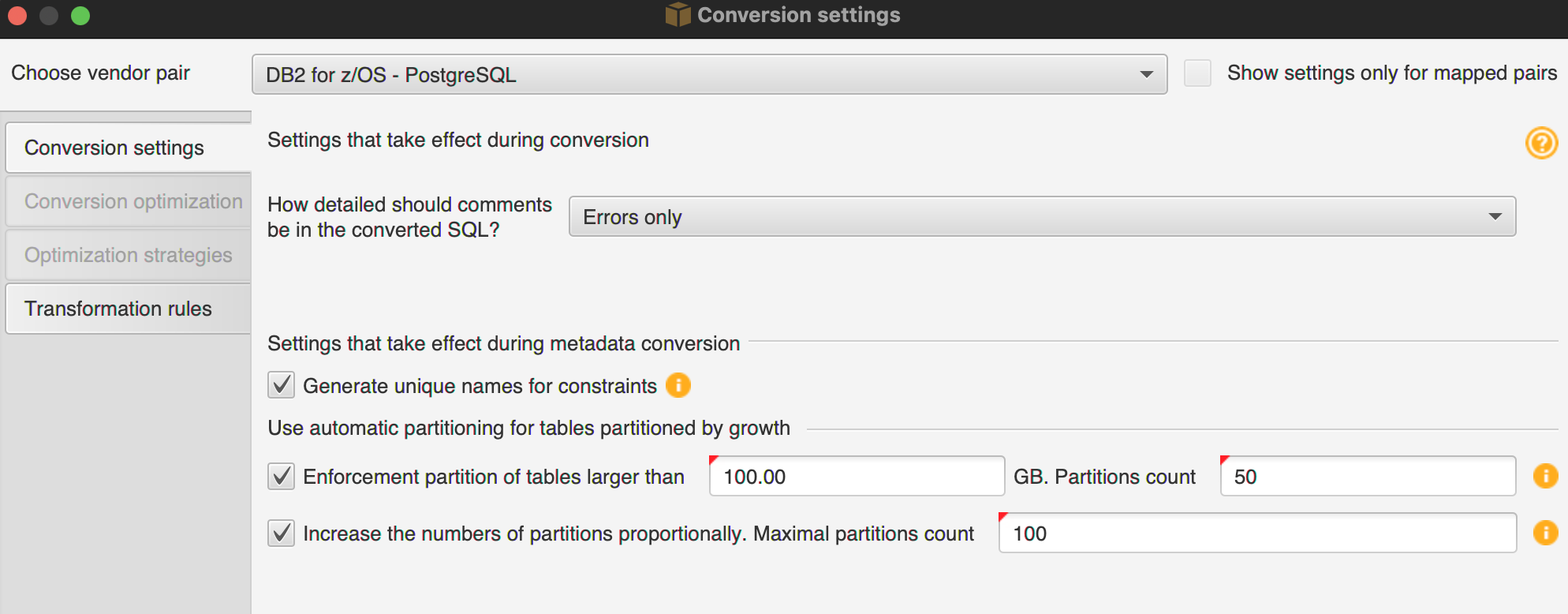The width and height of the screenshot is (1568, 614).
Task: Click the Maximal partitions count field
Action: (1257, 534)
